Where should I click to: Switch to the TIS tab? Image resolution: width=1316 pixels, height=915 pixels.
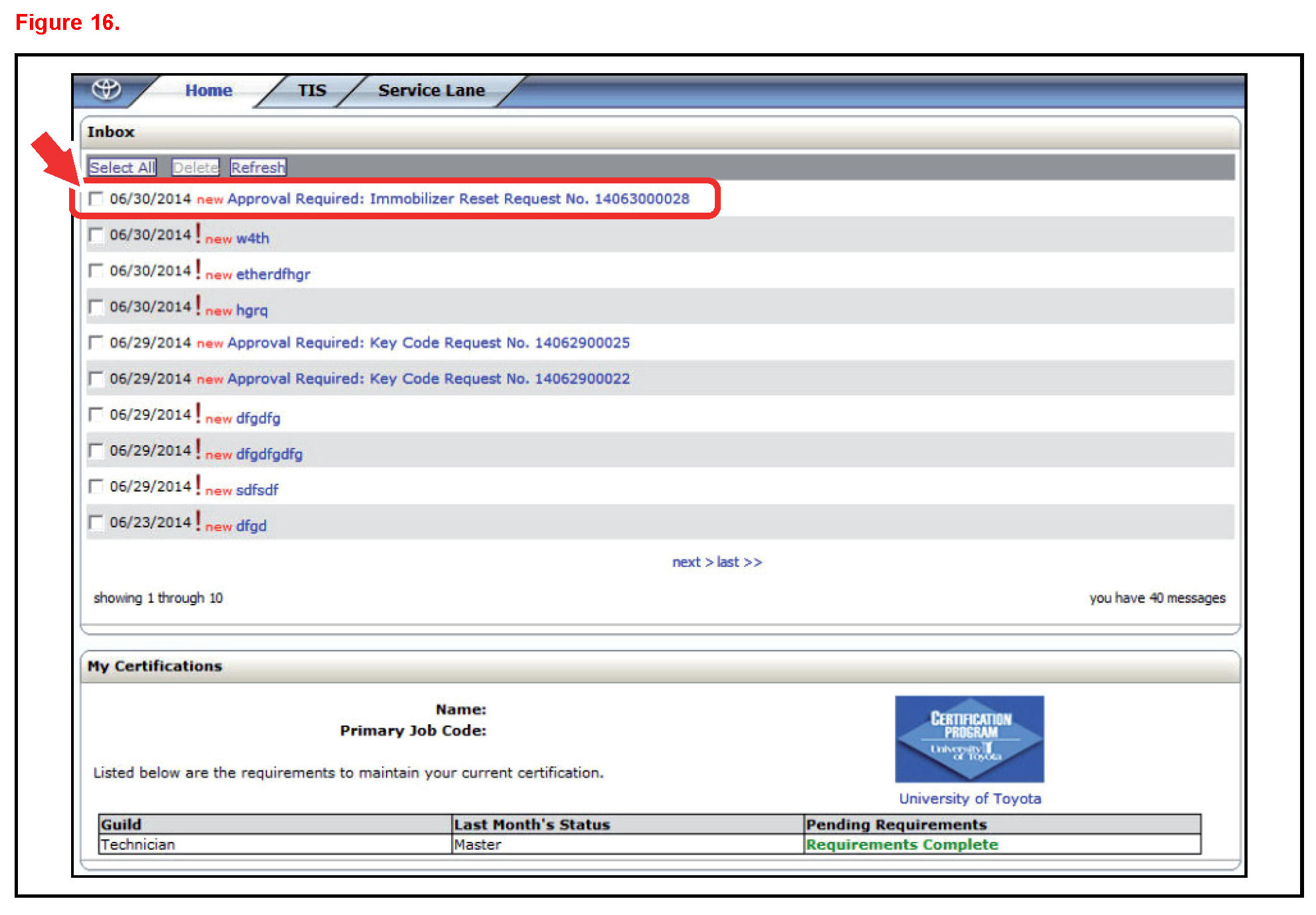(312, 90)
